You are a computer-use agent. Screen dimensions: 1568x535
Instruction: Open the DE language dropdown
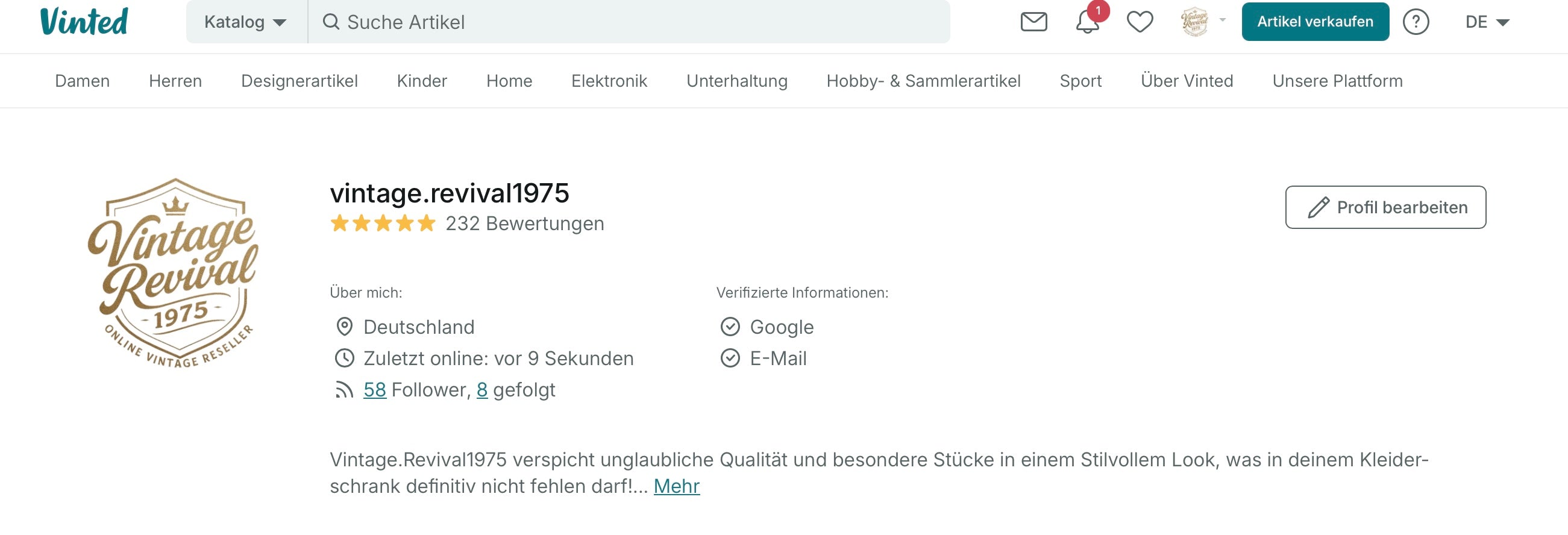tap(1487, 22)
